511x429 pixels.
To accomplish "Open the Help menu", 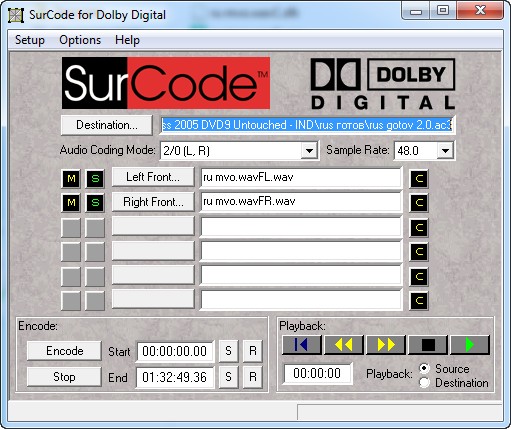I will coord(127,40).
